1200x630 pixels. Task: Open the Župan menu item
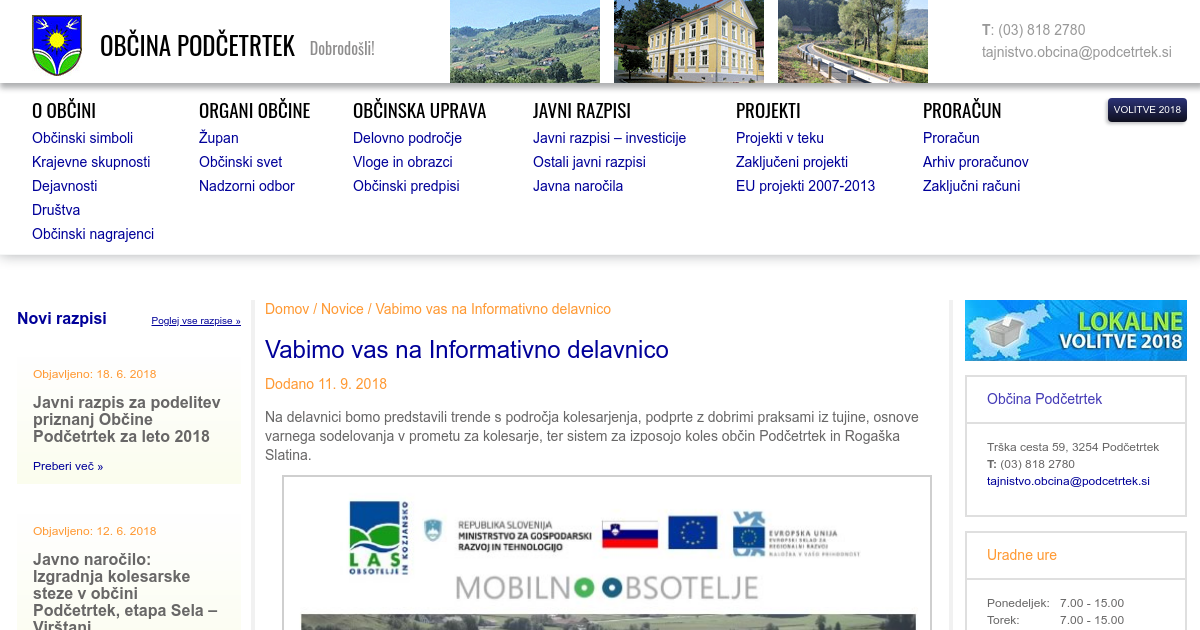(x=218, y=138)
